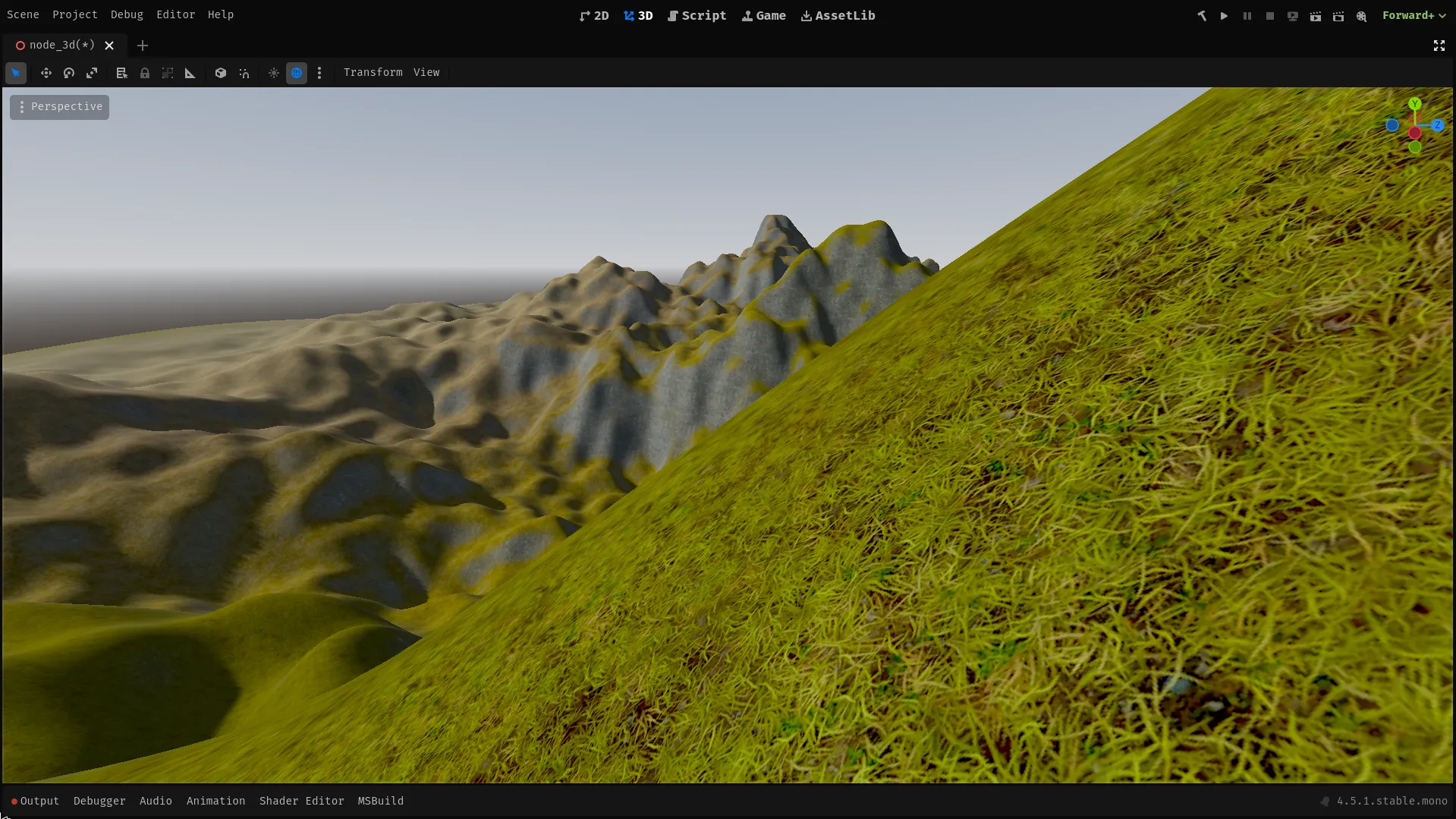This screenshot has height=819, width=1456.
Task: Add a new scene tab
Action: click(142, 46)
